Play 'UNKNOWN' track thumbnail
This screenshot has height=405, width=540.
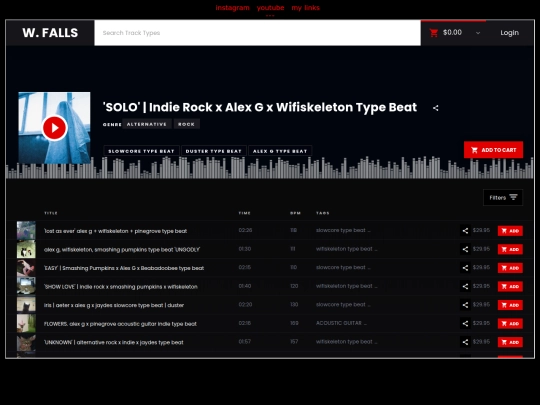pos(26,342)
